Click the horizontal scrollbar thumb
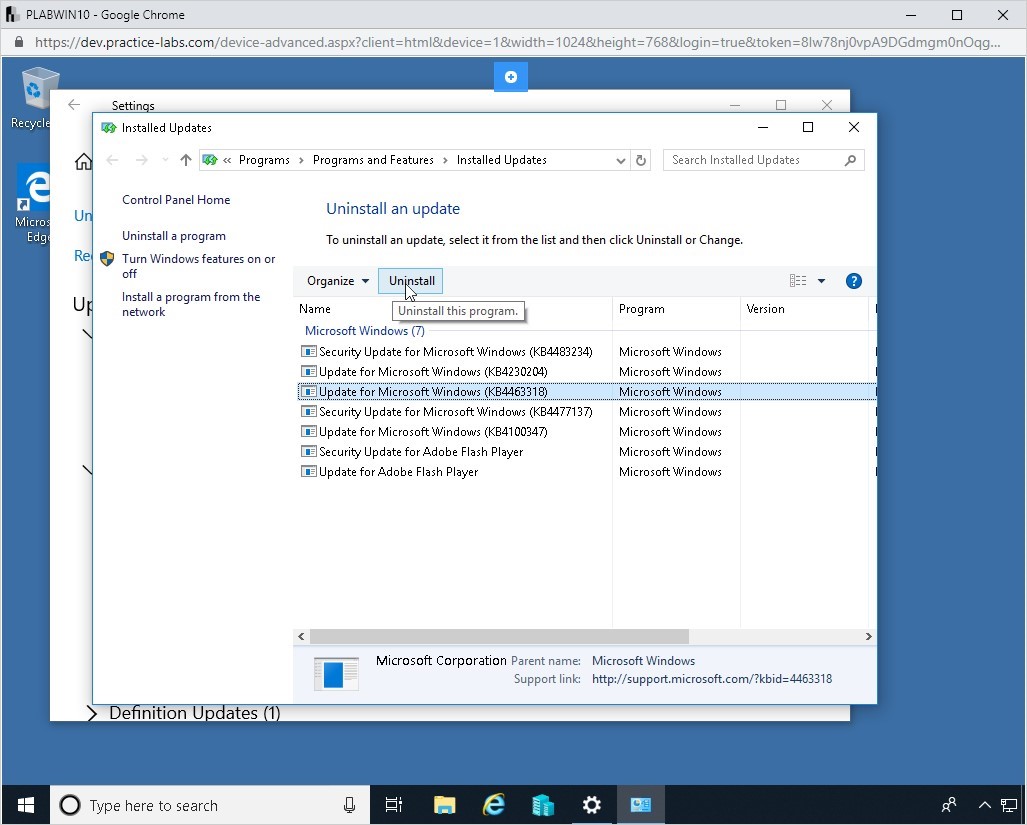 pyautogui.click(x=499, y=636)
